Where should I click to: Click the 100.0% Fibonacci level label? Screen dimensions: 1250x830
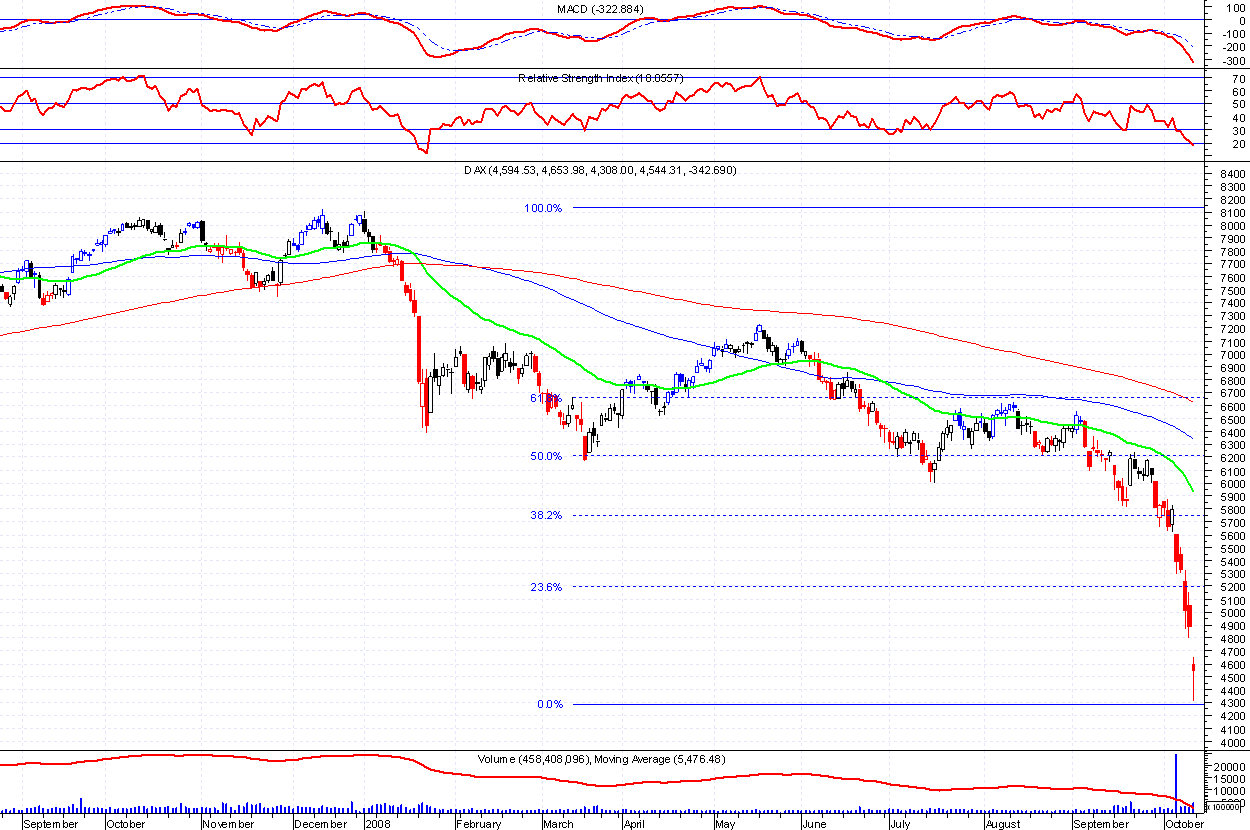pos(544,209)
